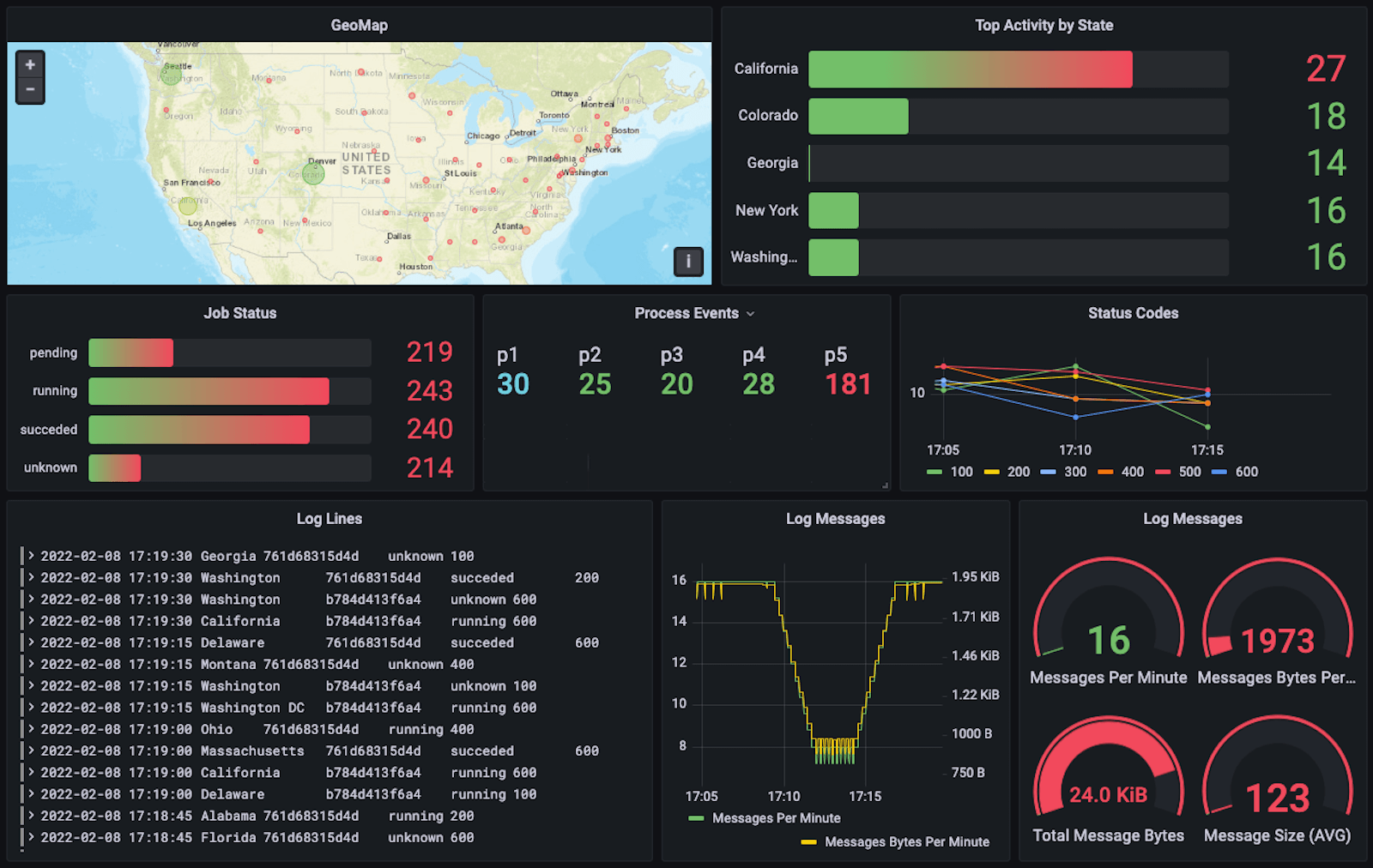The height and width of the screenshot is (868, 1373).
Task: Click the Denver circle marker on map
Action: [313, 174]
